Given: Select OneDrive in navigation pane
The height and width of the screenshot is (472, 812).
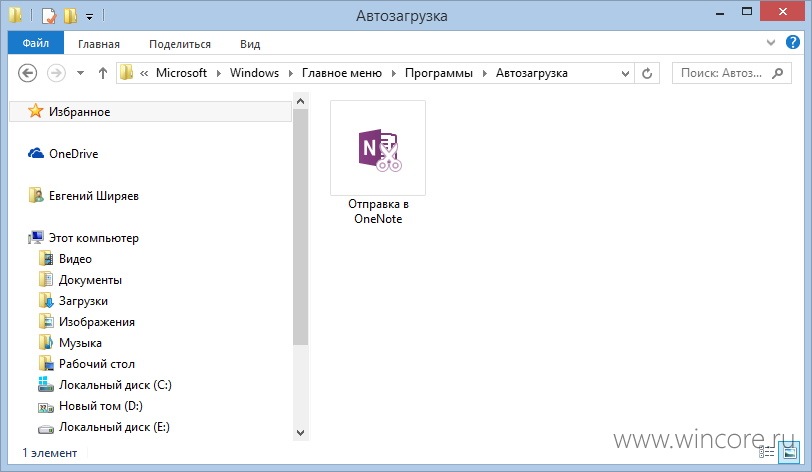Looking at the screenshot, I should click(x=74, y=154).
